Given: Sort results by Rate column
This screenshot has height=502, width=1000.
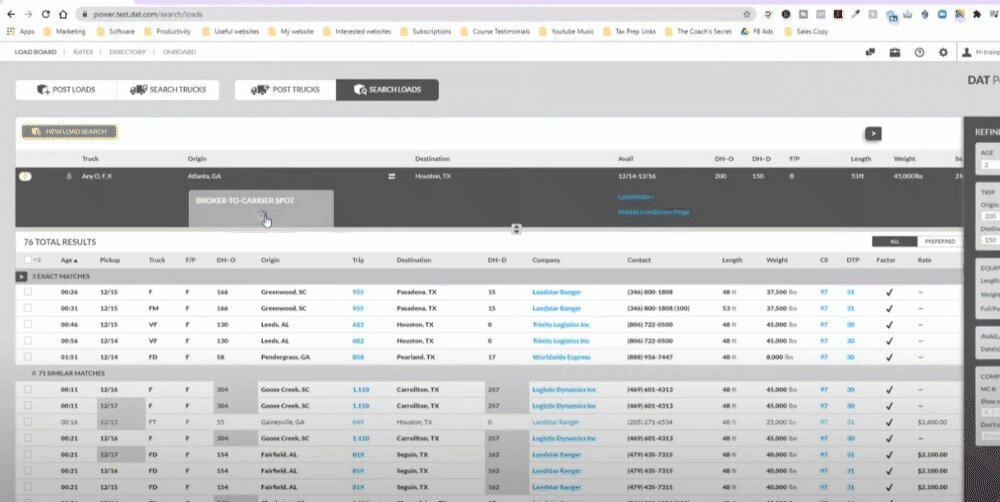Looking at the screenshot, I should point(924,260).
